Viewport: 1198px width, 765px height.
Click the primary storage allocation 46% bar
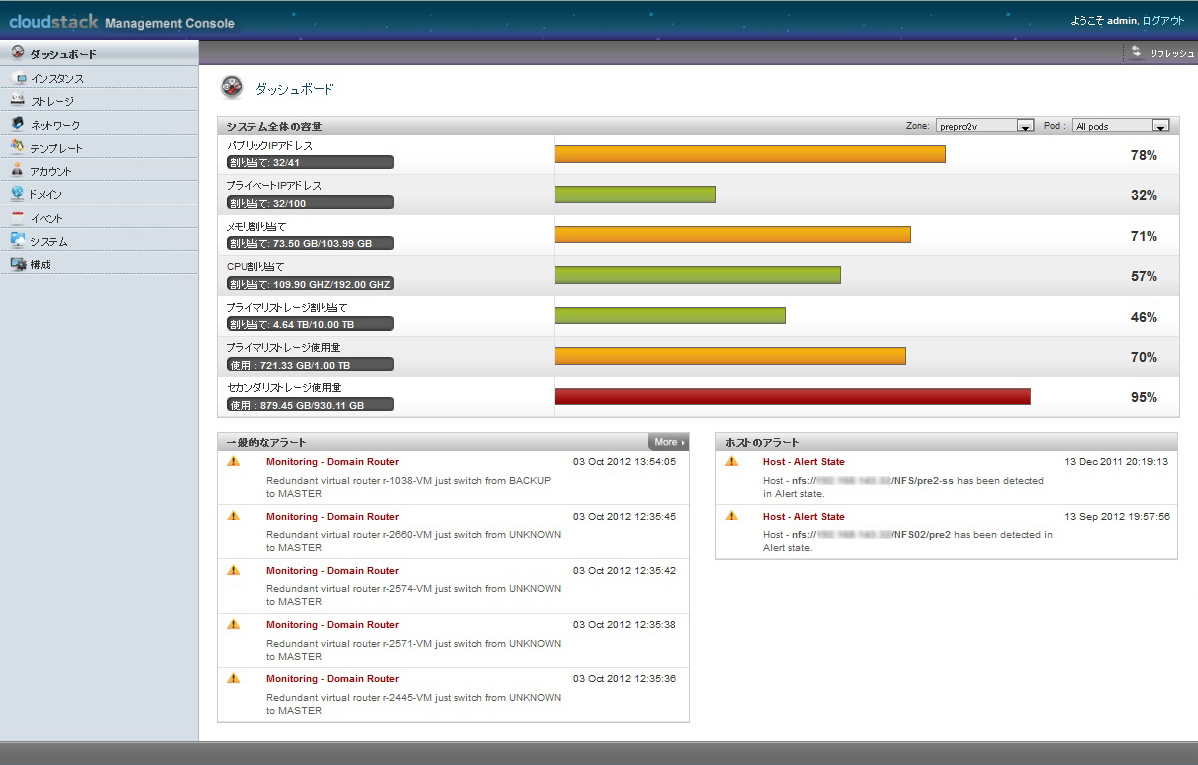pos(670,316)
